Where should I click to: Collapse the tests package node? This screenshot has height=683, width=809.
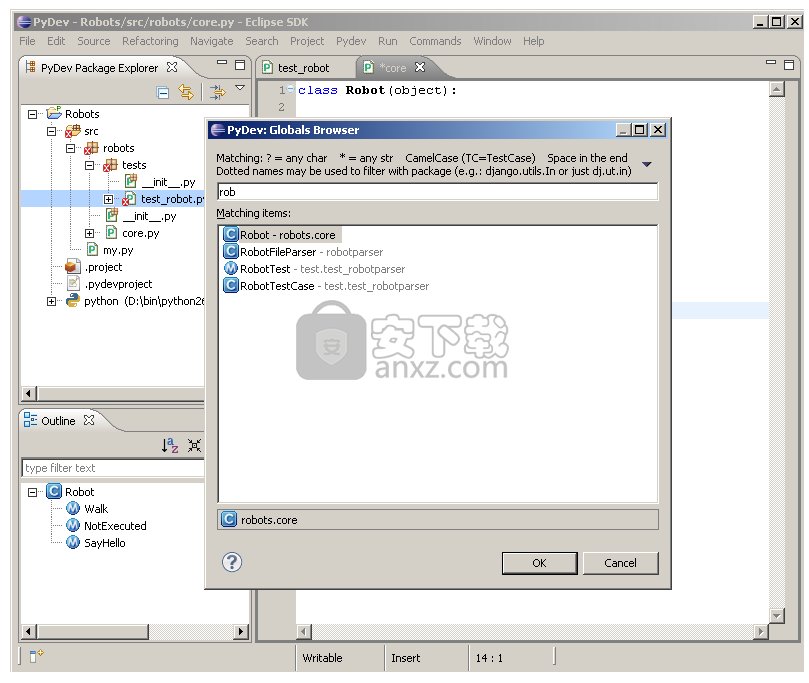coord(90,165)
